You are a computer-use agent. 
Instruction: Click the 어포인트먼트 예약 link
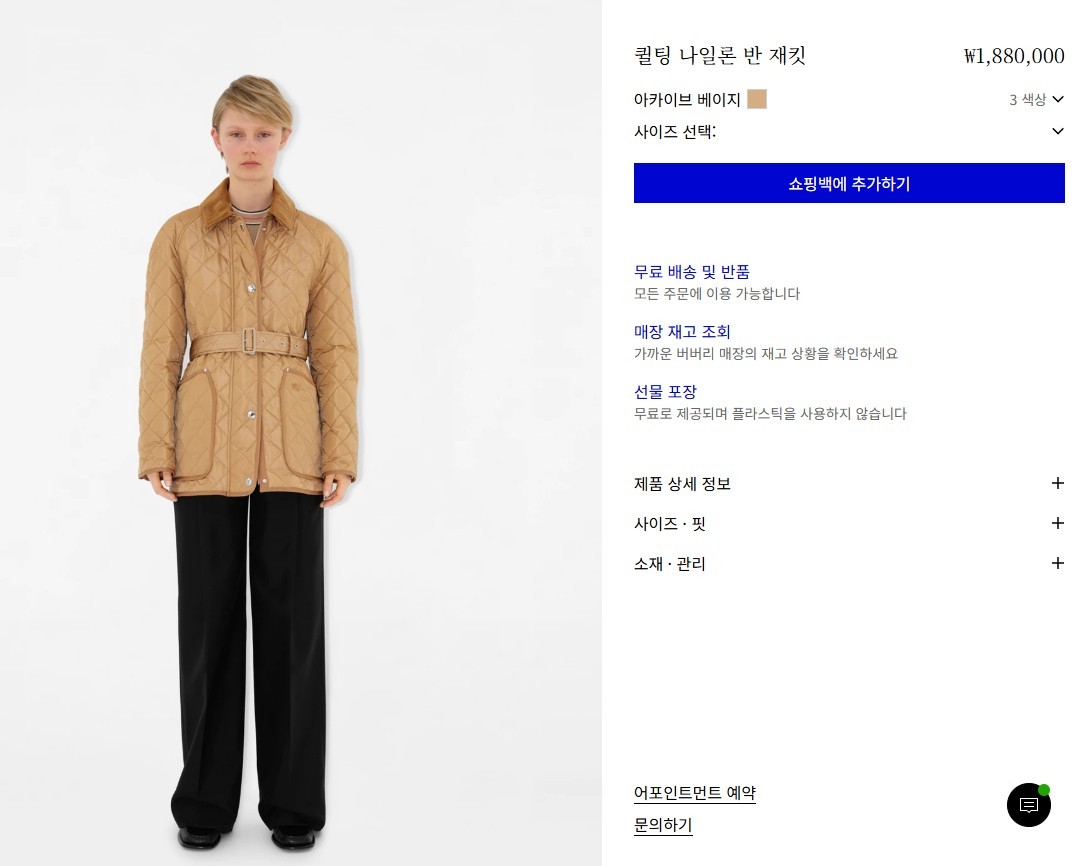695,793
